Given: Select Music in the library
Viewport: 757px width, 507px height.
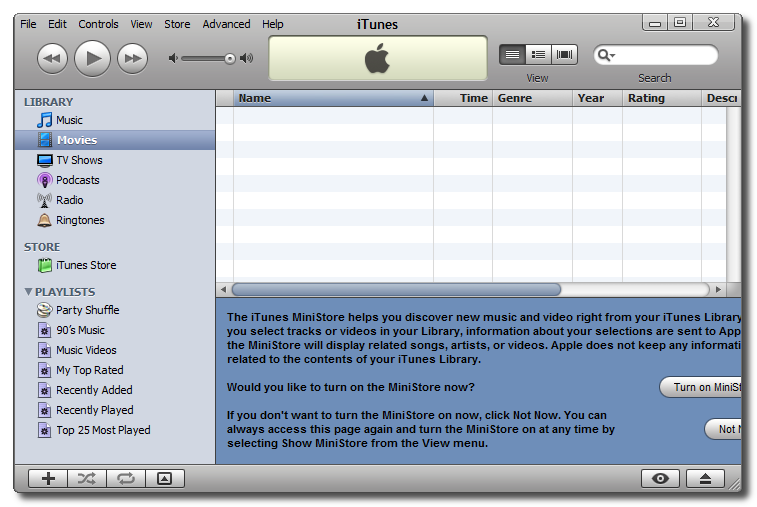Looking at the screenshot, I should point(115,120).
